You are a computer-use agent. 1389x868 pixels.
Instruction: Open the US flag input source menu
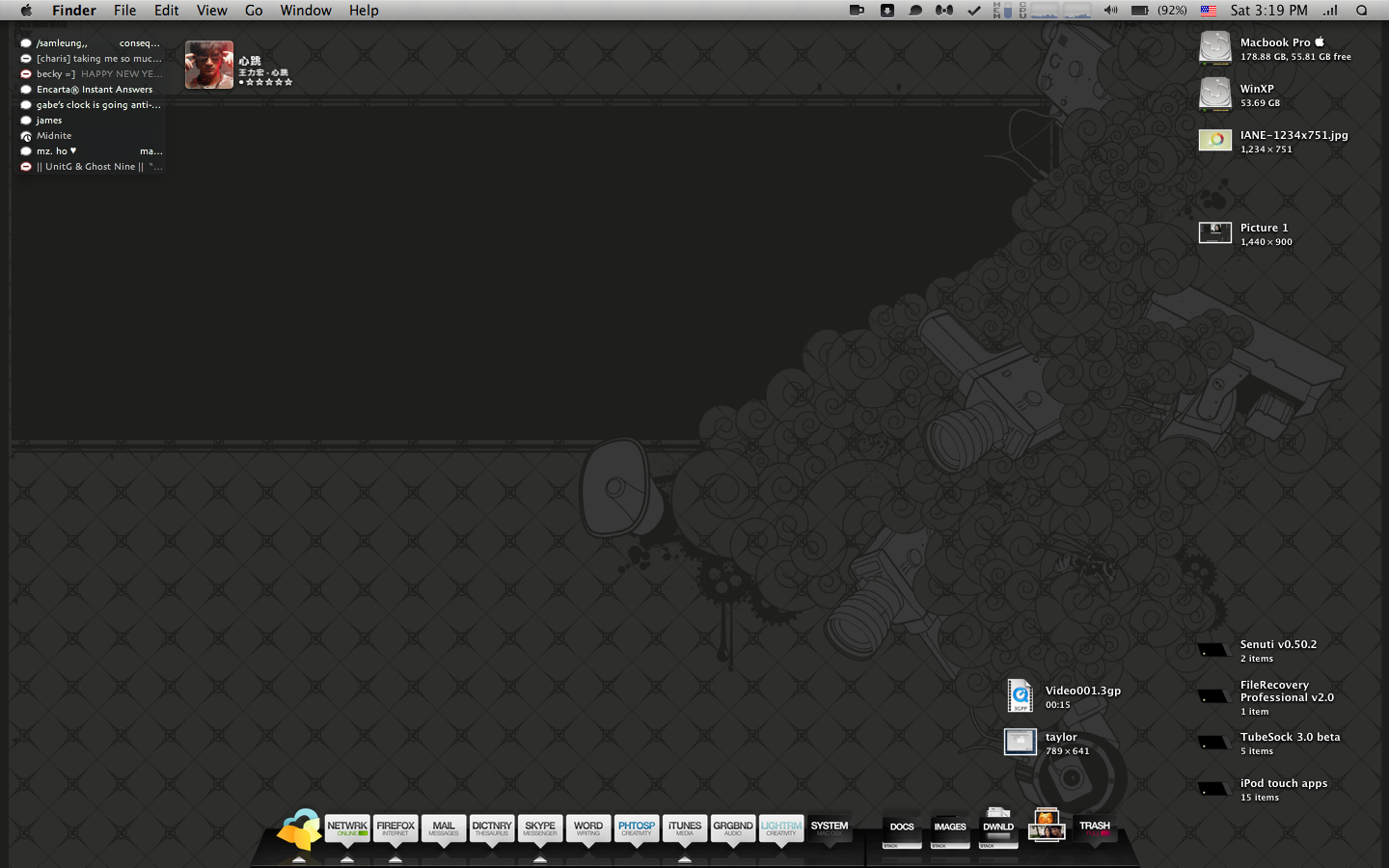coord(1209,11)
